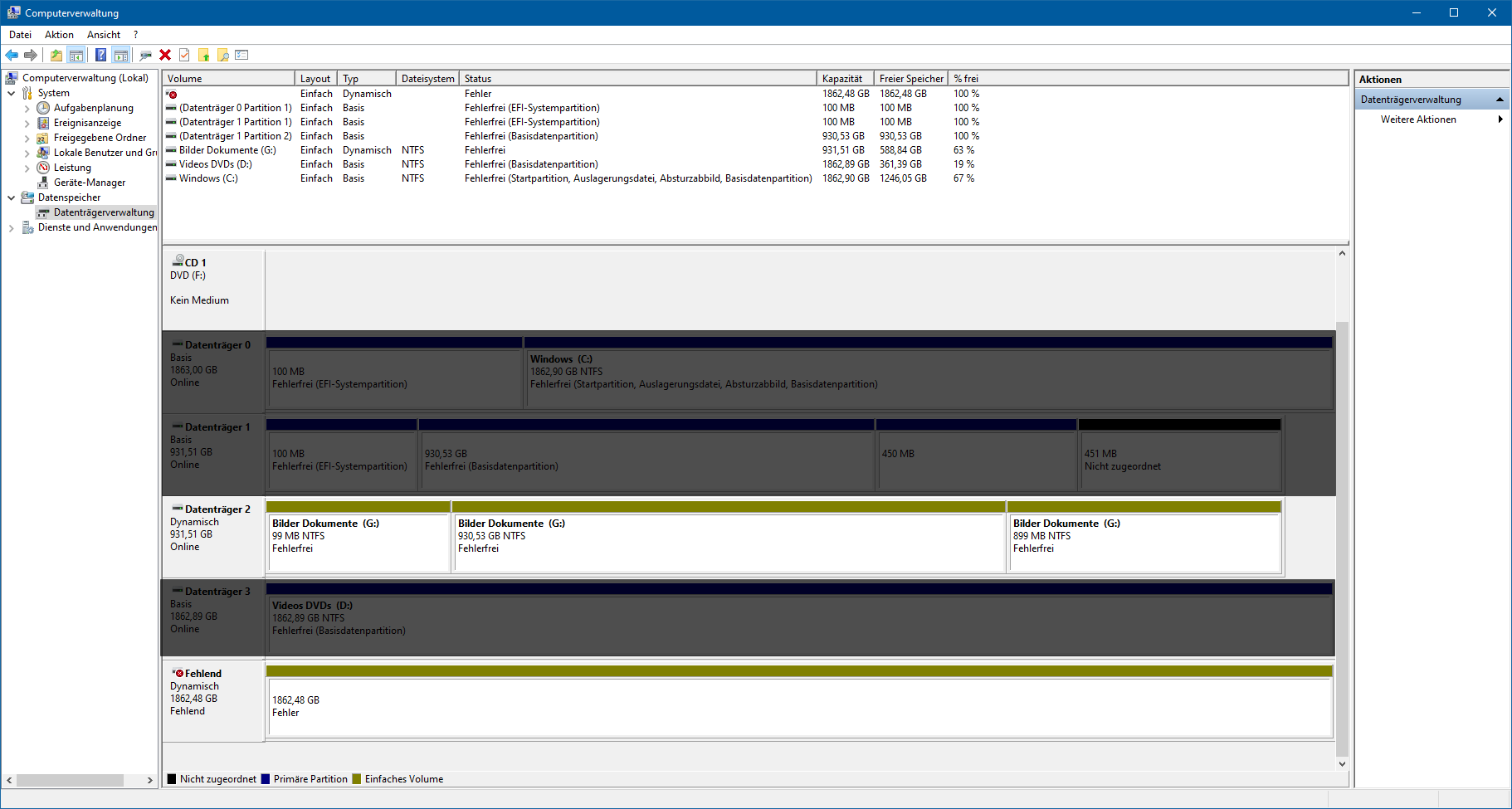Go forward with the gray arrow

click(x=31, y=55)
